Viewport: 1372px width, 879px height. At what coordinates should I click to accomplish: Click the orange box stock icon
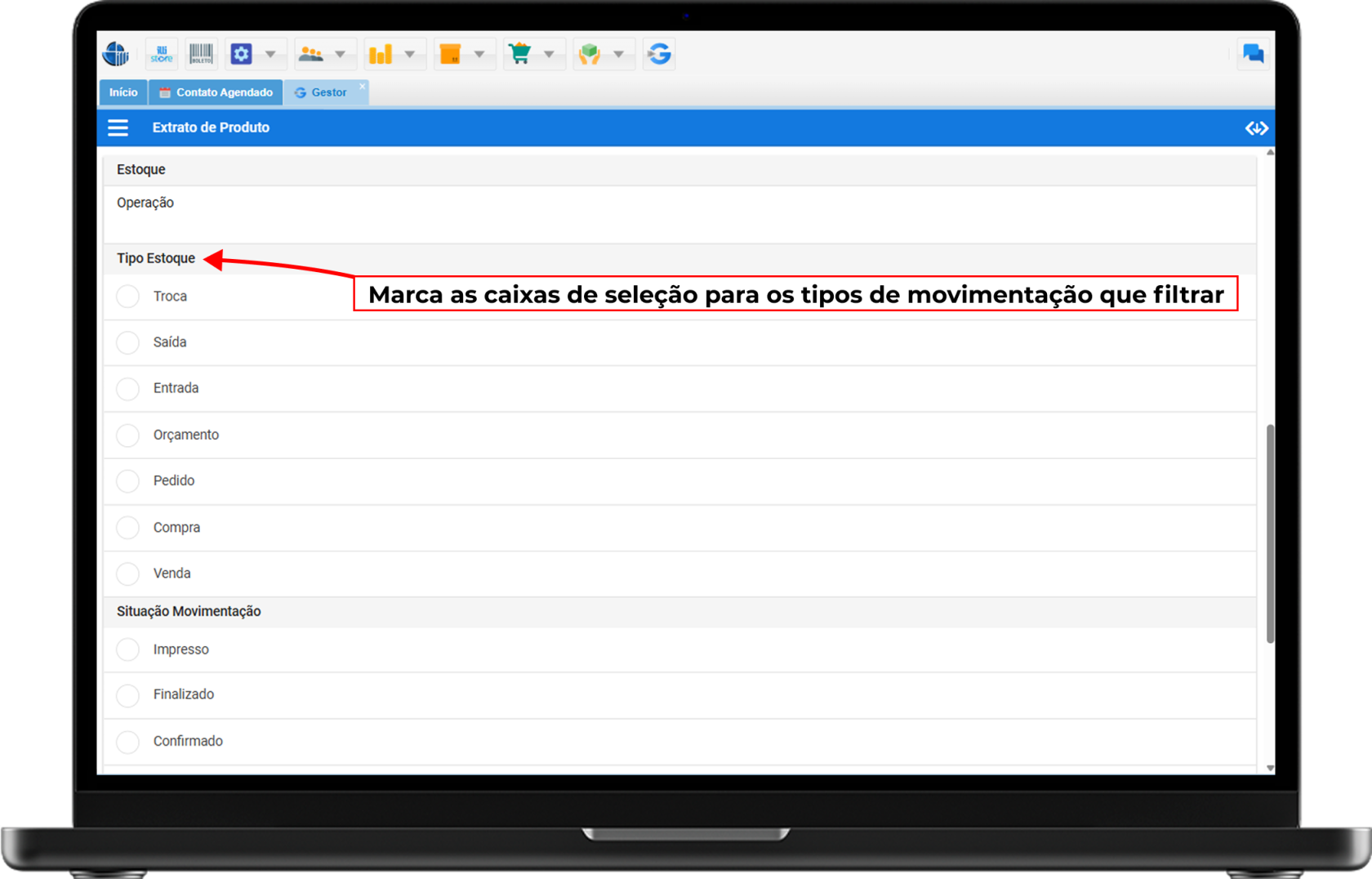click(450, 54)
